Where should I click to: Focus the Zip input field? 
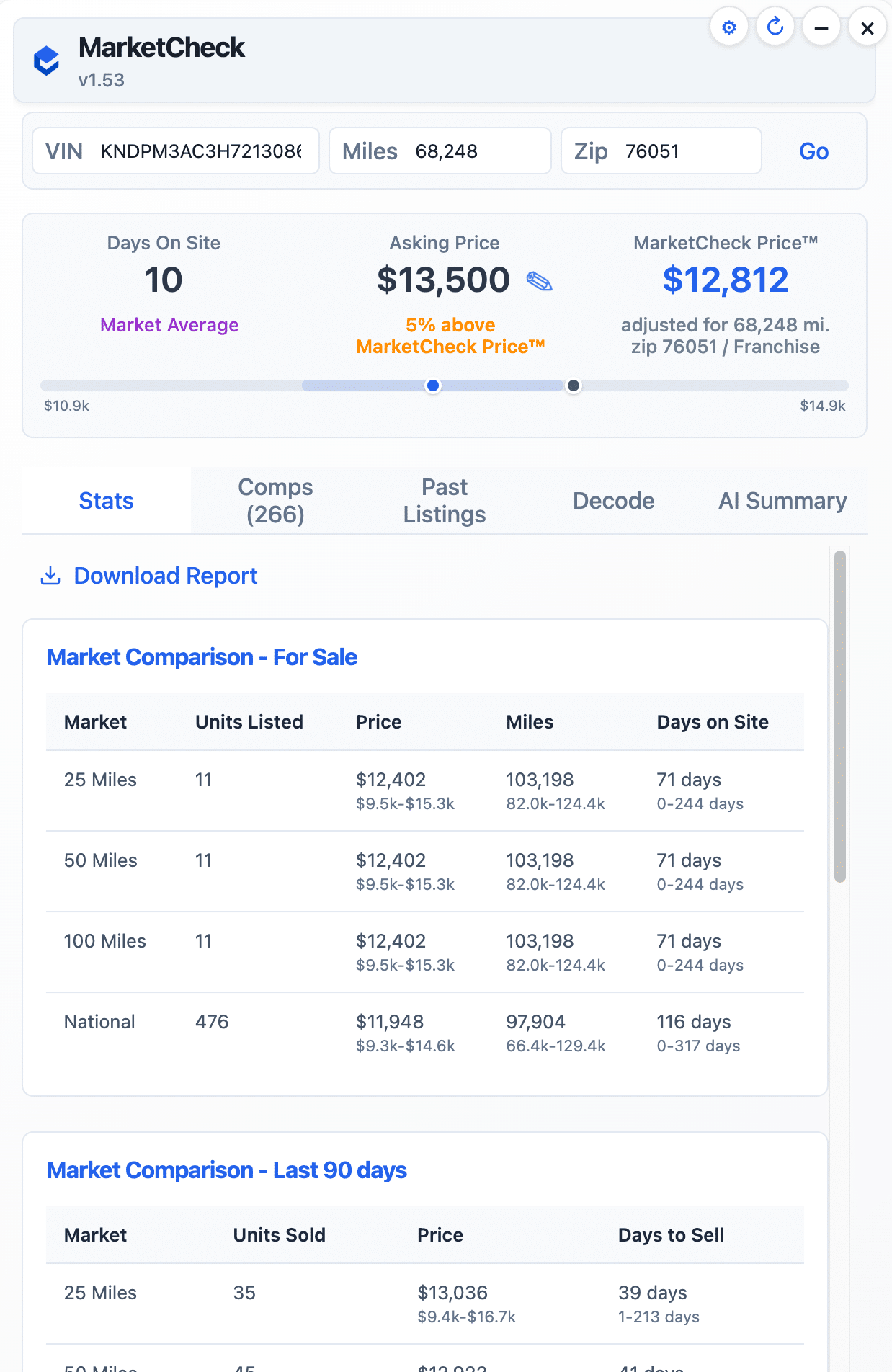(661, 151)
